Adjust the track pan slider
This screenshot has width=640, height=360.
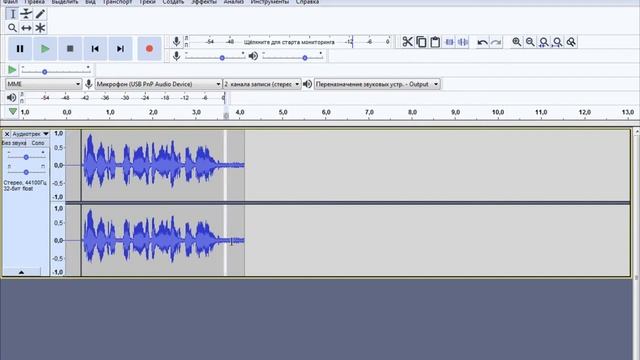tap(26, 172)
